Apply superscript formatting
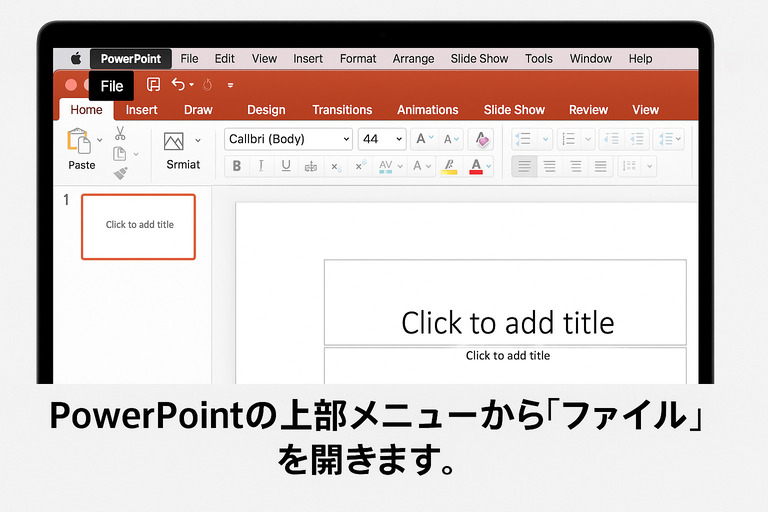768x512 pixels. tap(360, 166)
